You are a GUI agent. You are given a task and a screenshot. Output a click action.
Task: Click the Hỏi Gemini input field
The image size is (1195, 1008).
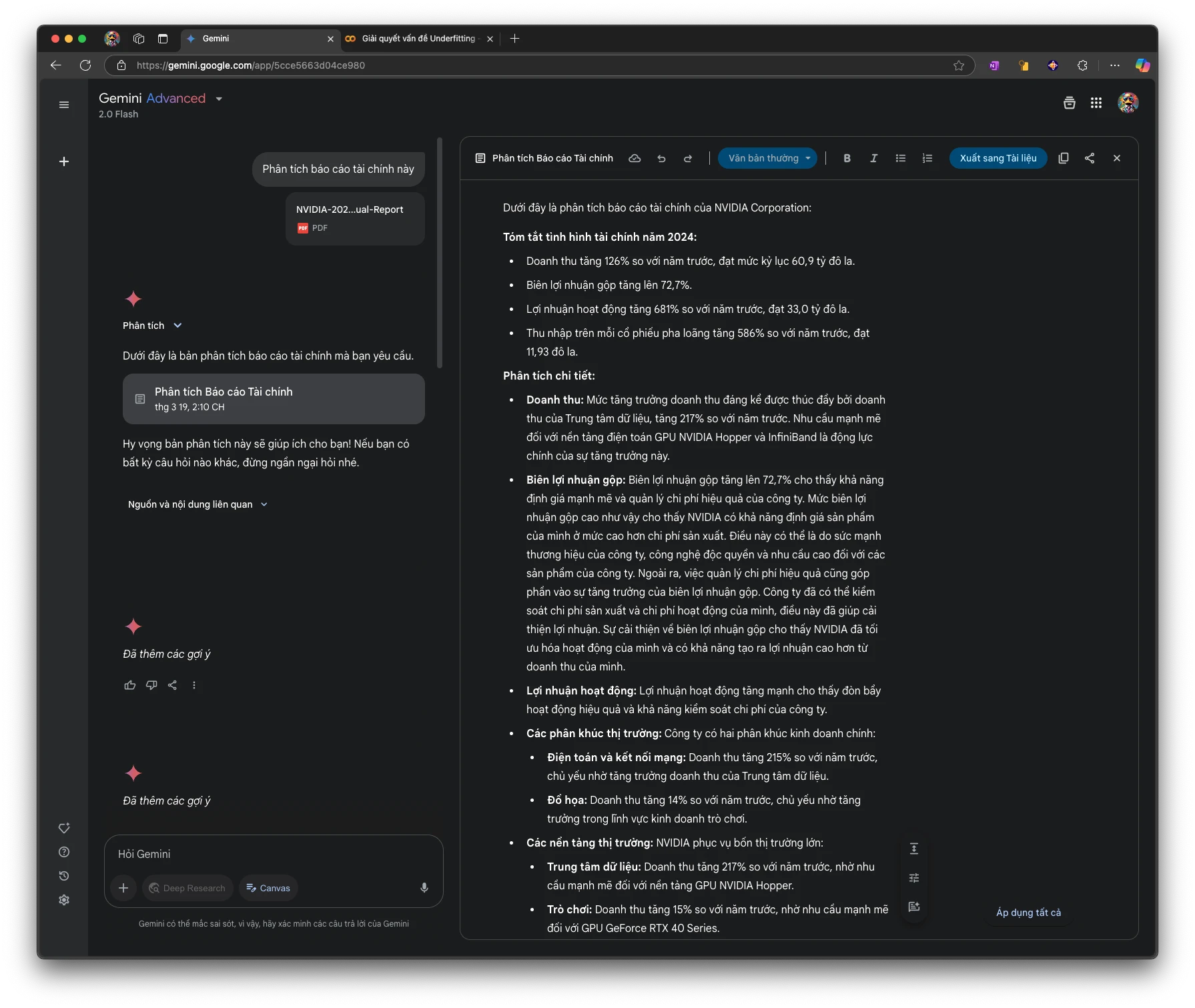pos(274,854)
